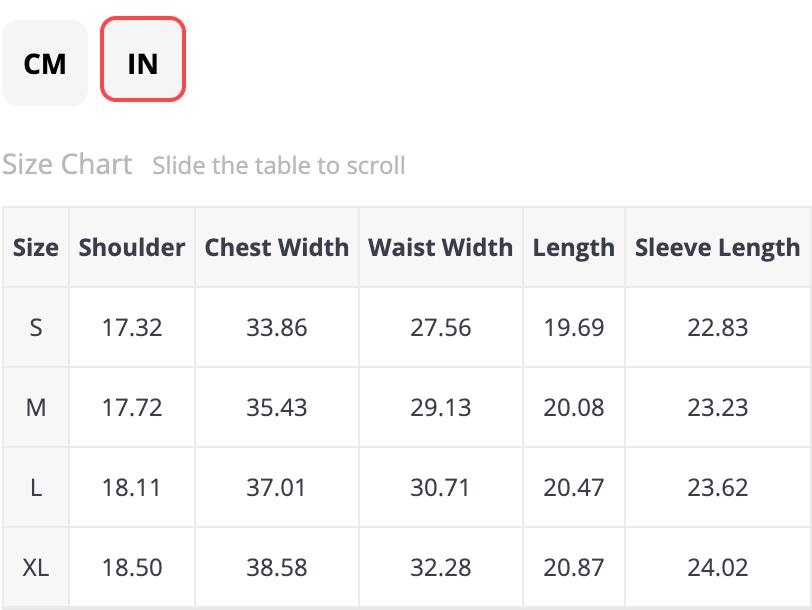This screenshot has width=812, height=610.
Task: Click the 'Slide the table to scroll' hint
Action: (279, 165)
